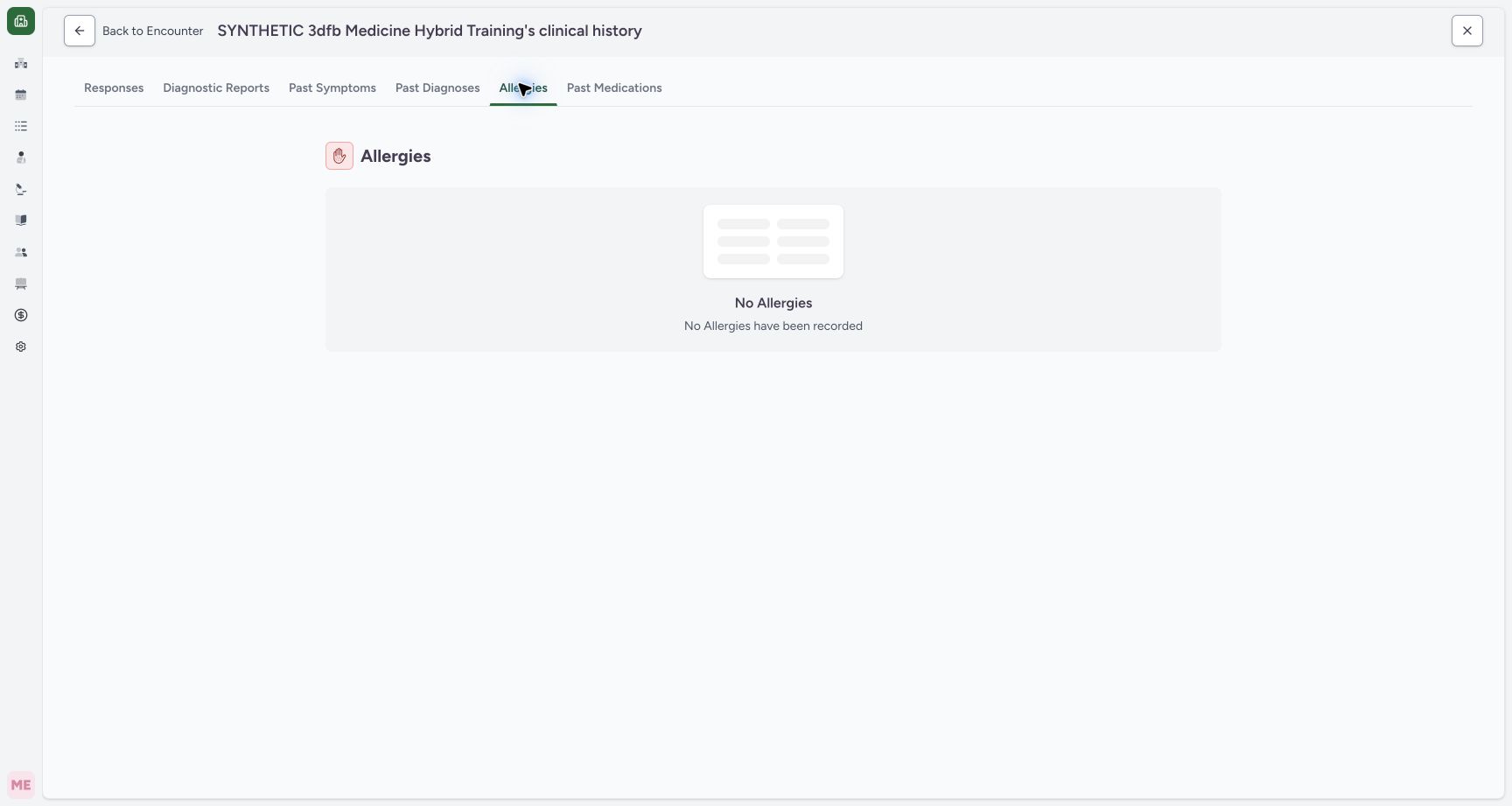Go to the Past Medications tab
The width and height of the screenshot is (1512, 806).
[614, 88]
